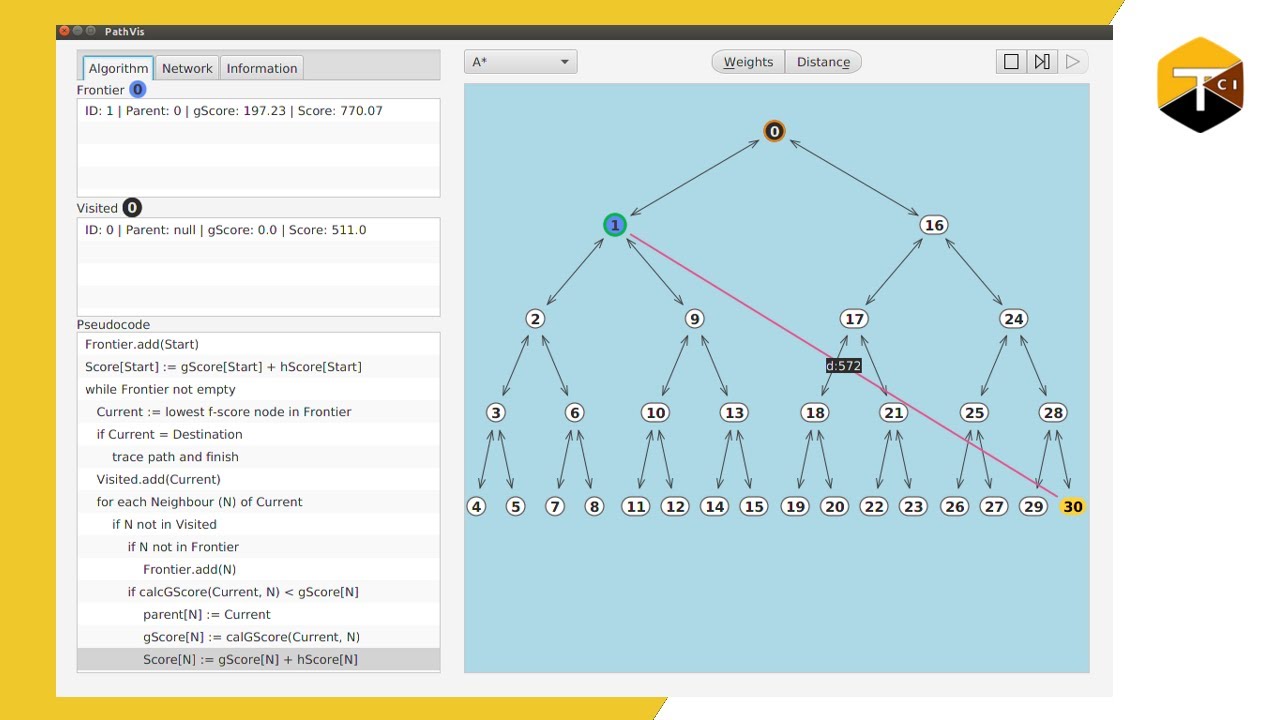Select leaf node 27 in graph
Screen dimensions: 1280x720
pyautogui.click(x=993, y=507)
